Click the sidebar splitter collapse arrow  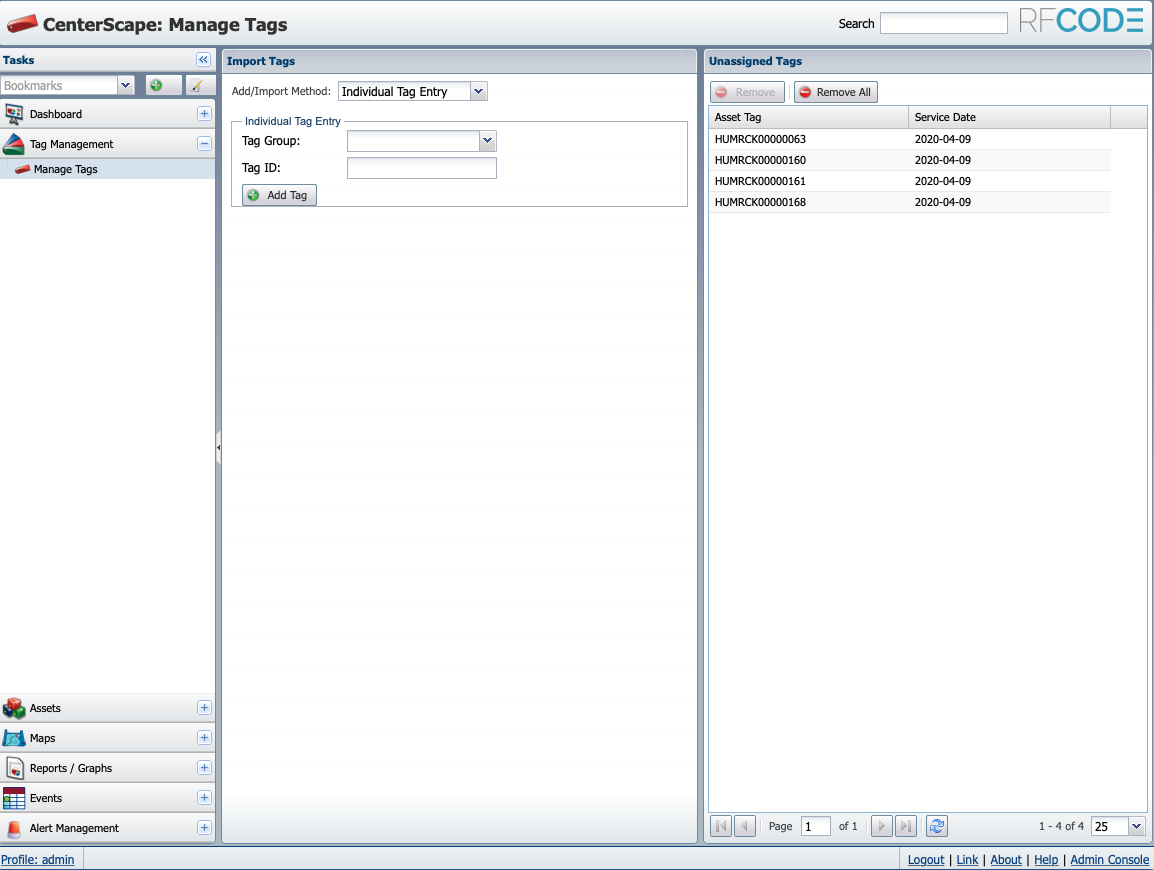(x=219, y=448)
